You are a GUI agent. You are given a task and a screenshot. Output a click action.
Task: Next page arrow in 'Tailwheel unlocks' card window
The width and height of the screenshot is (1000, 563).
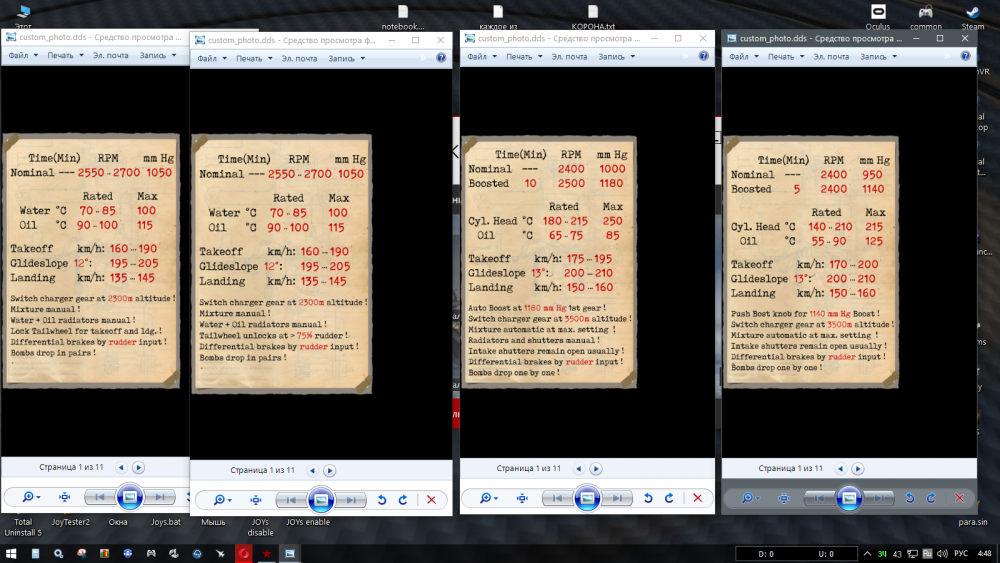330,471
